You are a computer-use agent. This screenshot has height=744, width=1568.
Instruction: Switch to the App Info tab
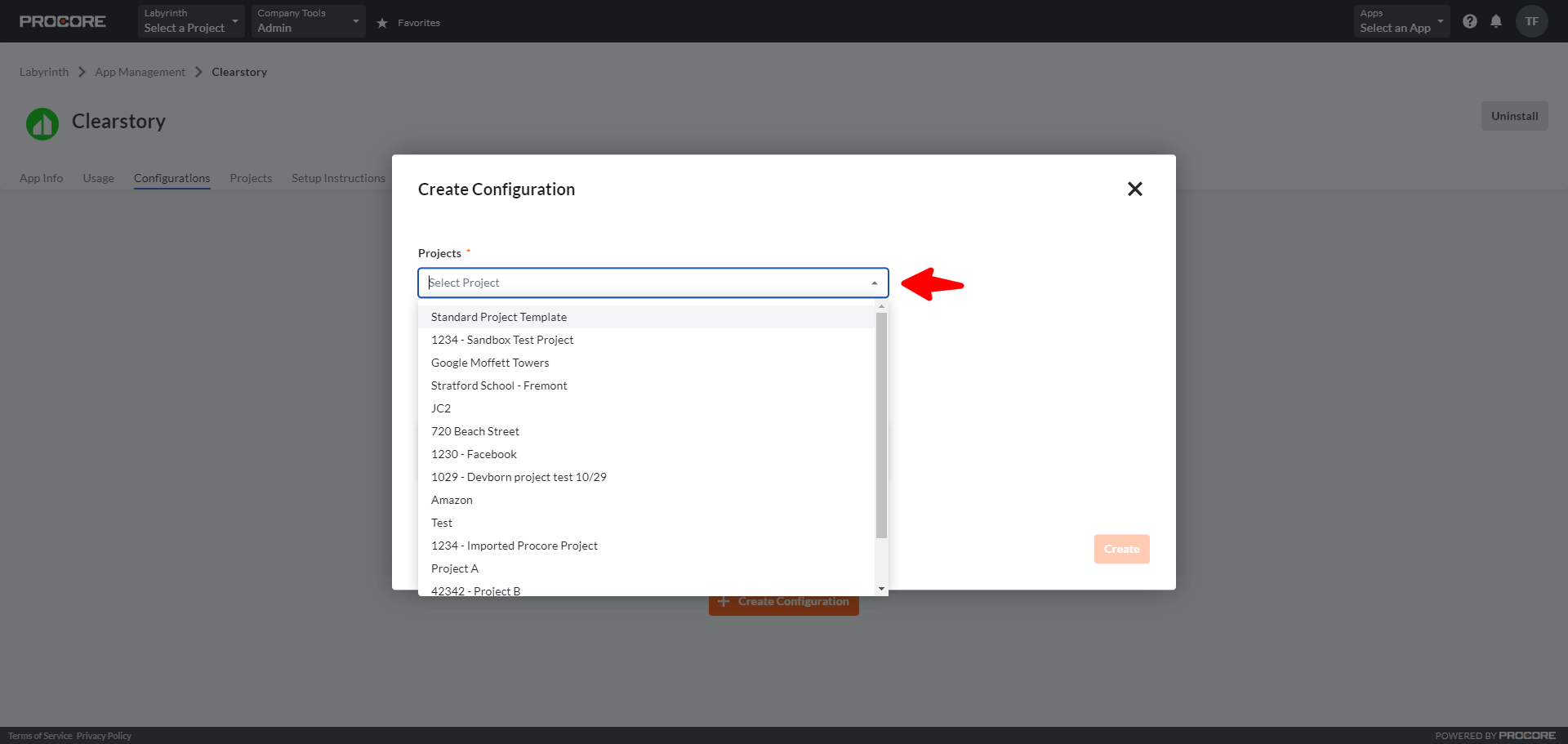coord(41,178)
